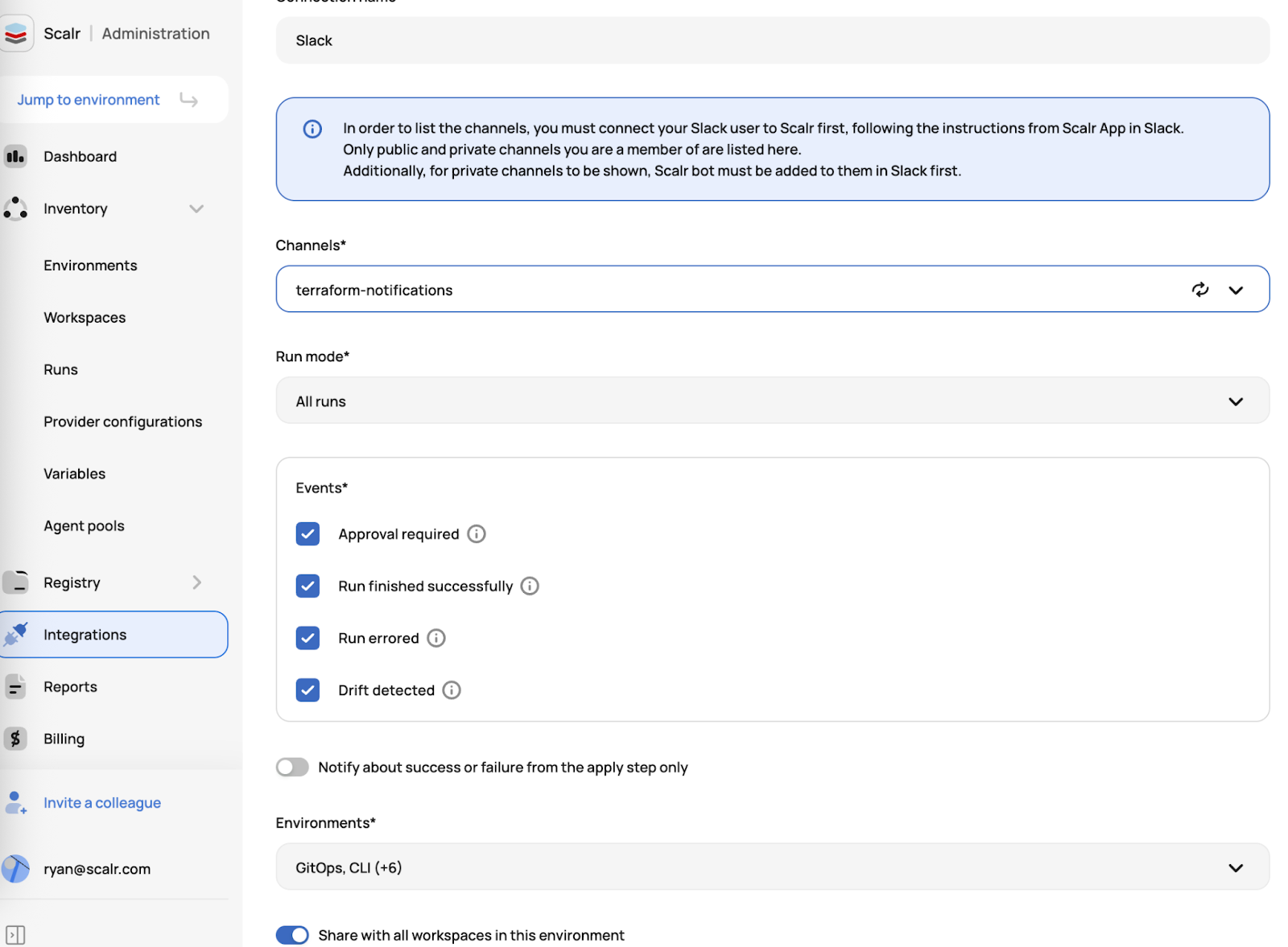Collapse the Inventory section chevron

click(196, 208)
